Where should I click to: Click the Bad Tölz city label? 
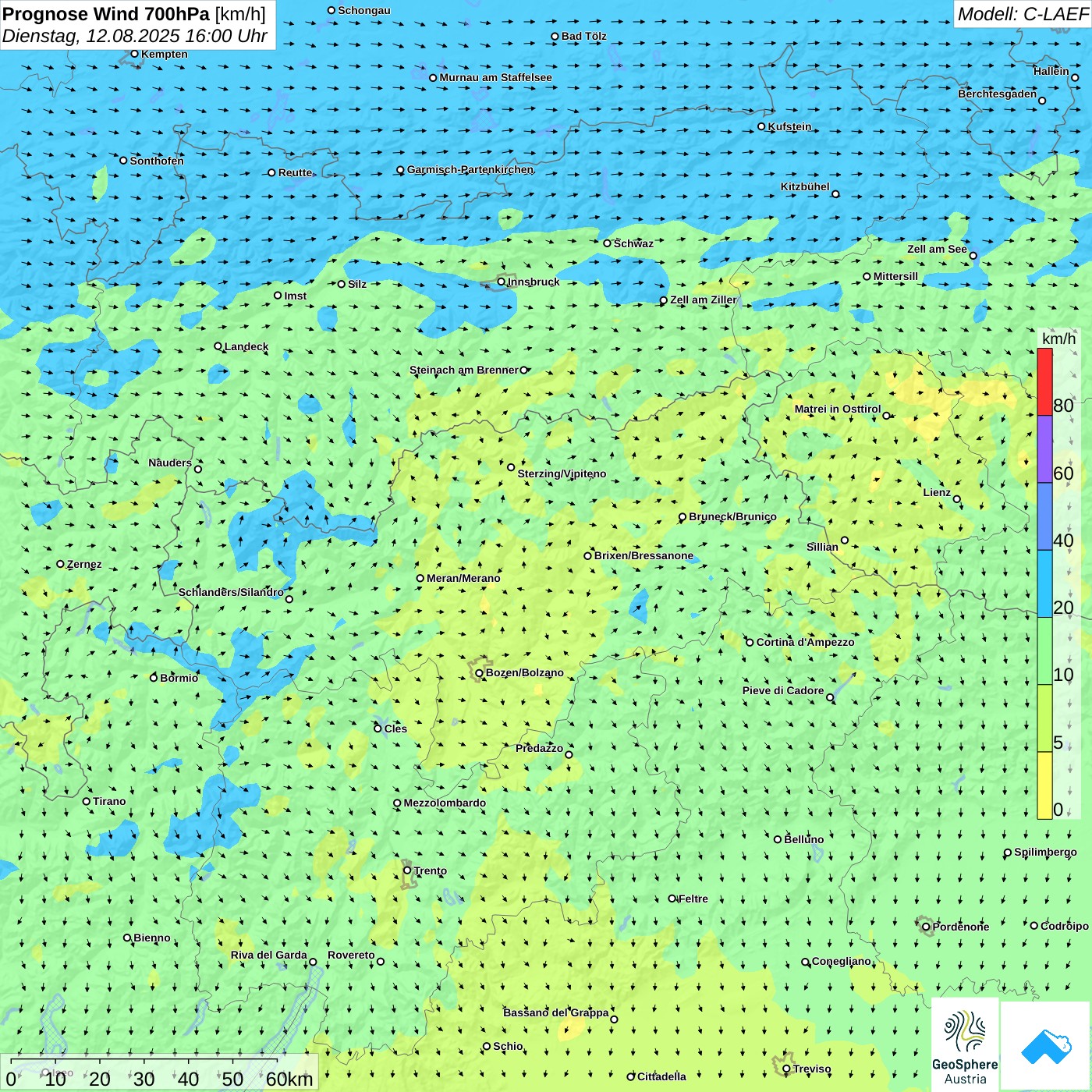[x=583, y=36]
